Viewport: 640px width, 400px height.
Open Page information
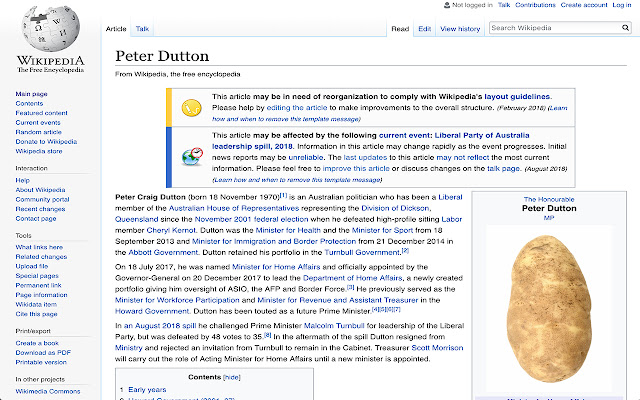point(41,295)
